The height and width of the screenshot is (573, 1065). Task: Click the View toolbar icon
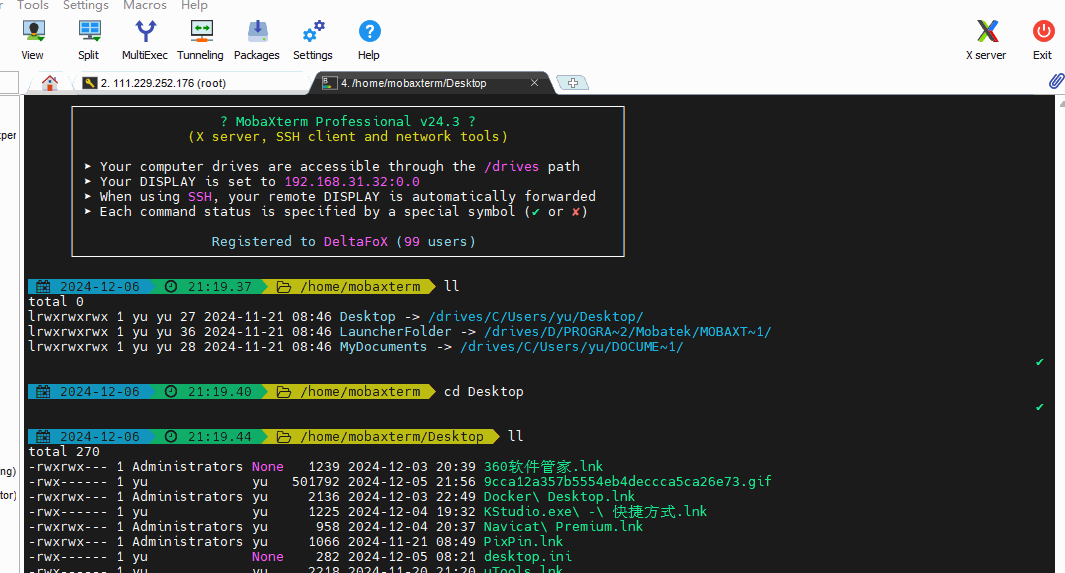(x=32, y=39)
